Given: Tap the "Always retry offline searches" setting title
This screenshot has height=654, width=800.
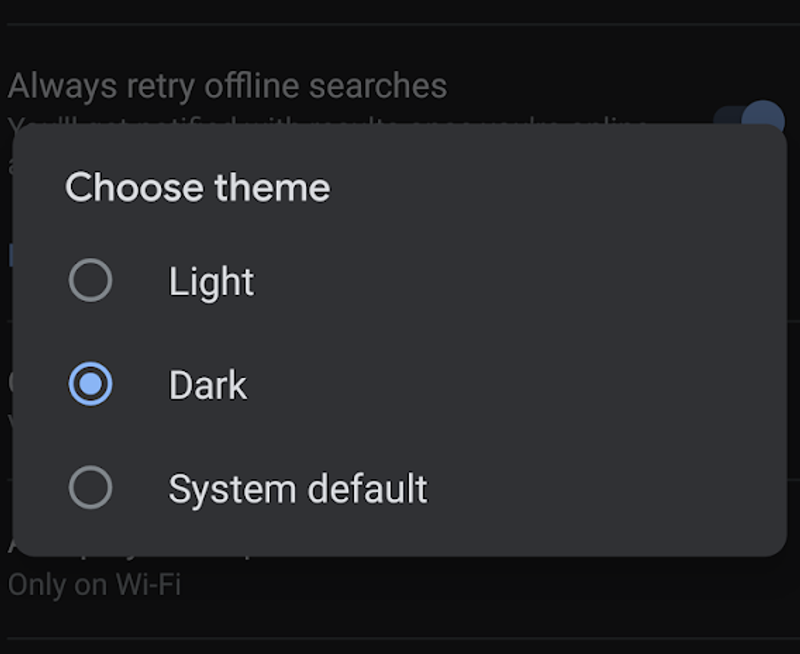Looking at the screenshot, I should (227, 86).
